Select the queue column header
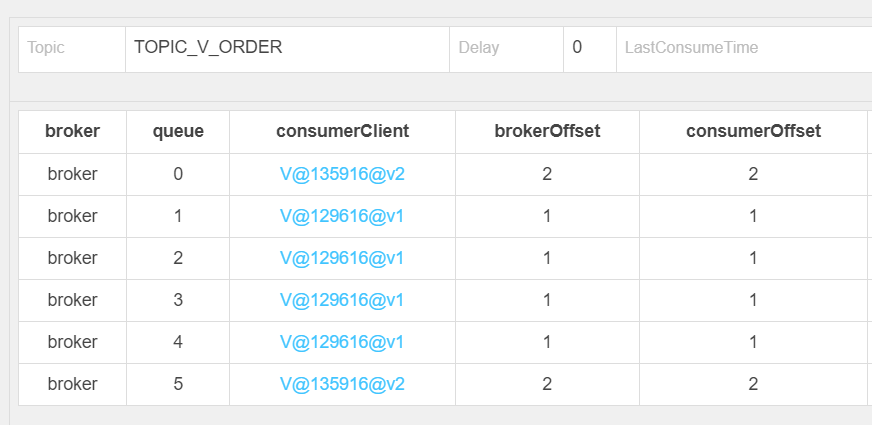The height and width of the screenshot is (425, 872). [x=178, y=131]
